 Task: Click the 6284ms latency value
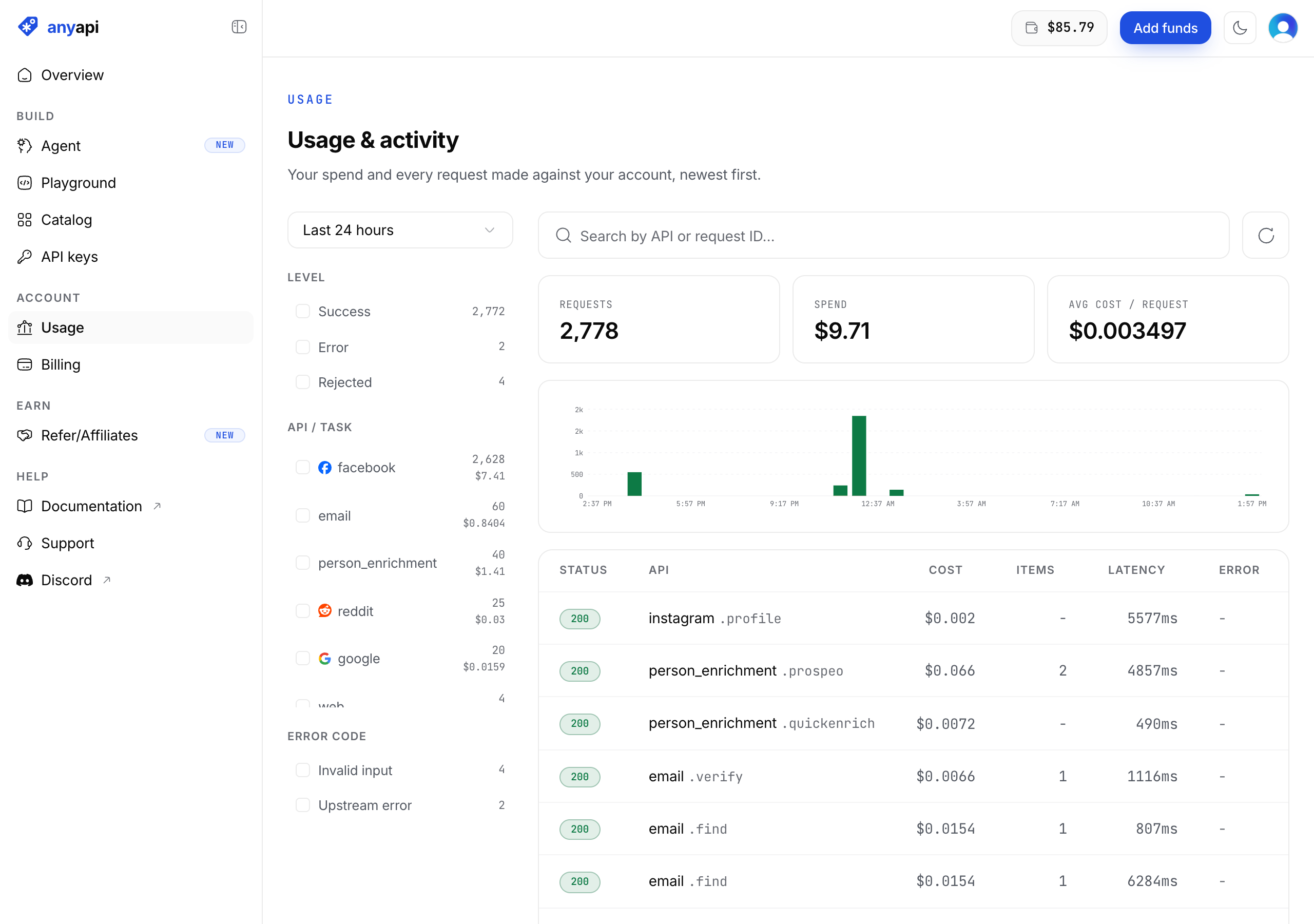[1152, 881]
